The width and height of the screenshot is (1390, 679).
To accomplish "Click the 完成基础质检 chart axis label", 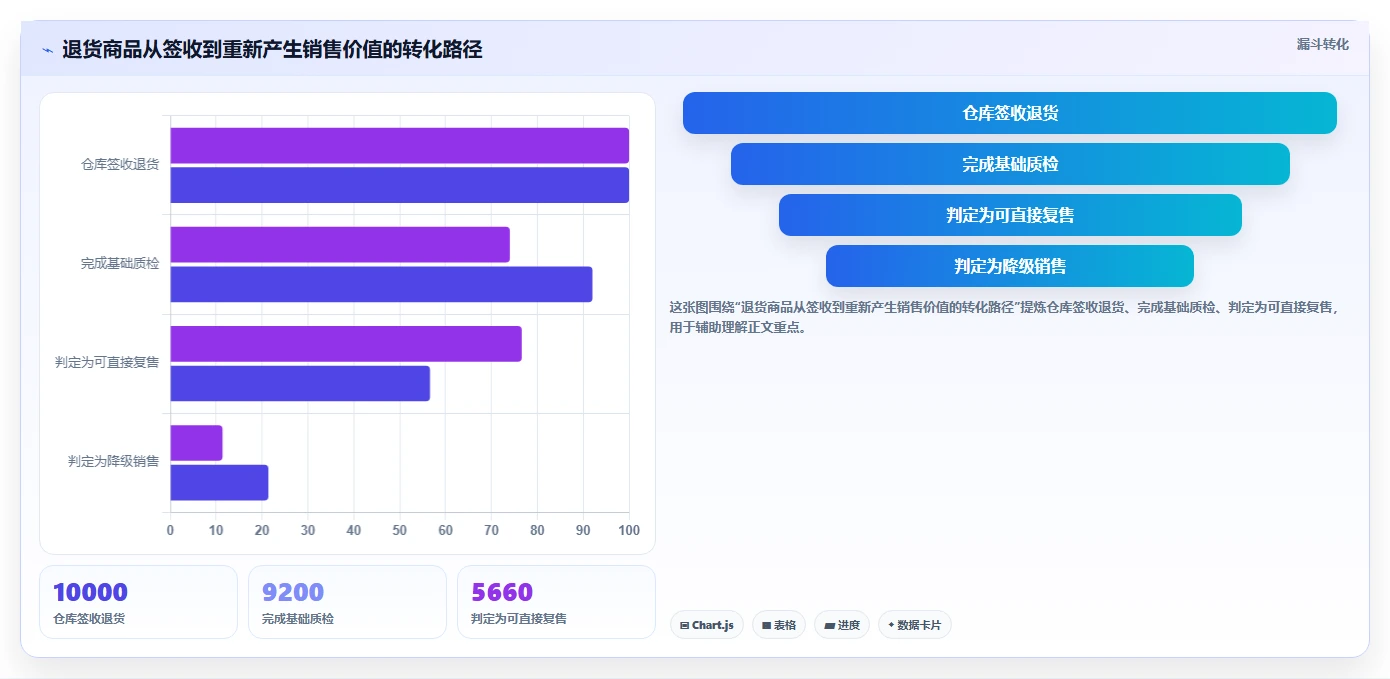I will (120, 264).
